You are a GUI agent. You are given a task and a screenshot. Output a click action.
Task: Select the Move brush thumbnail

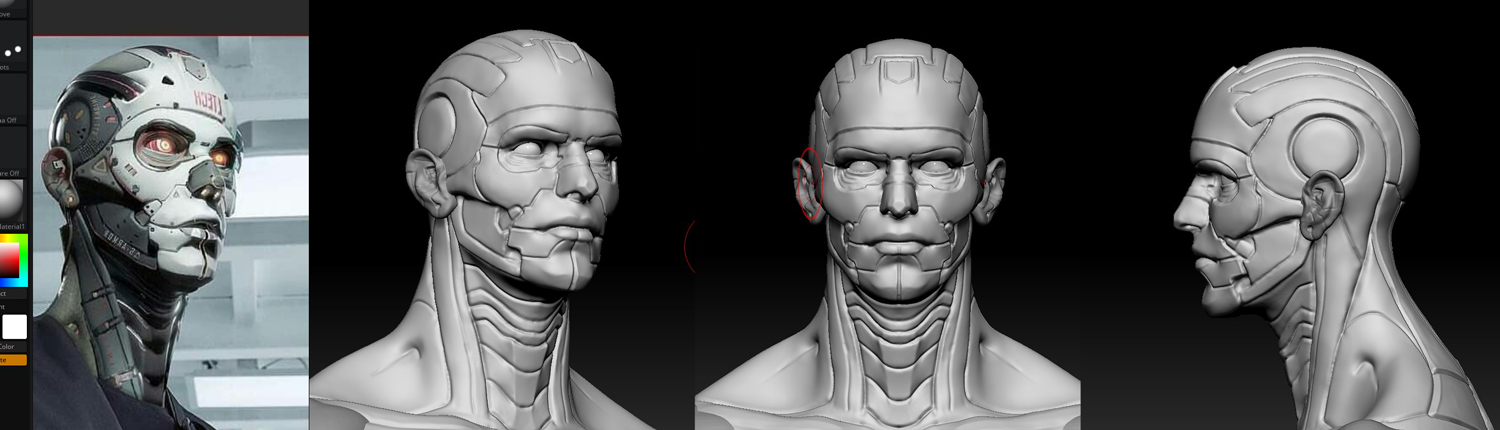(x=14, y=8)
